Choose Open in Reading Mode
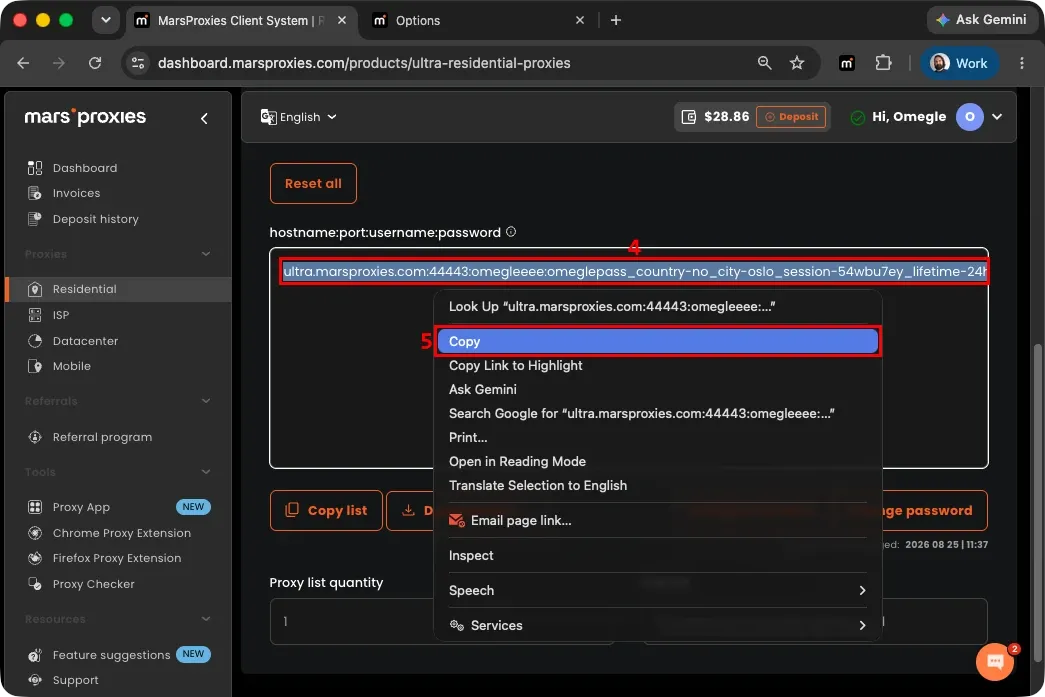Screen dimensions: 1045x697 (x=657, y=461)
